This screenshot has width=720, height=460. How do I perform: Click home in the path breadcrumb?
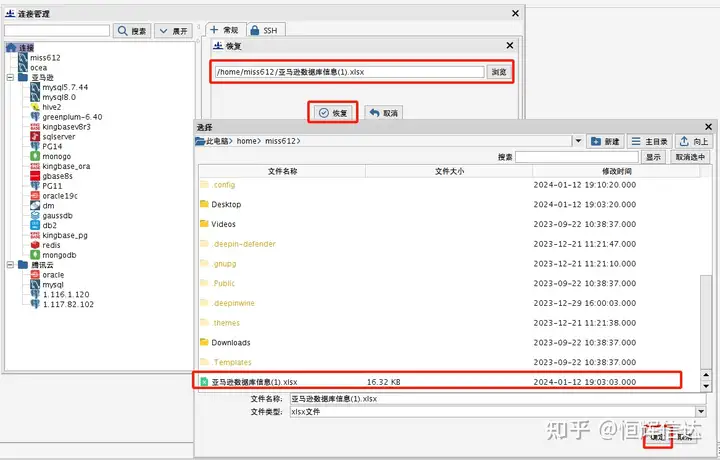point(247,141)
